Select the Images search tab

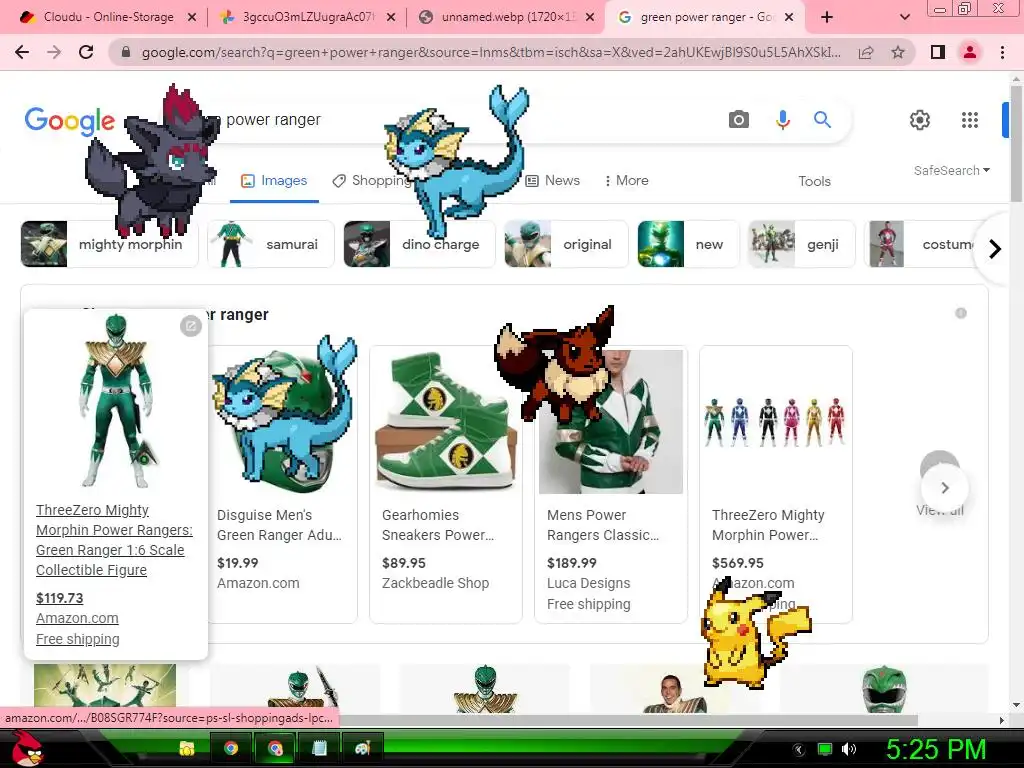click(x=274, y=181)
